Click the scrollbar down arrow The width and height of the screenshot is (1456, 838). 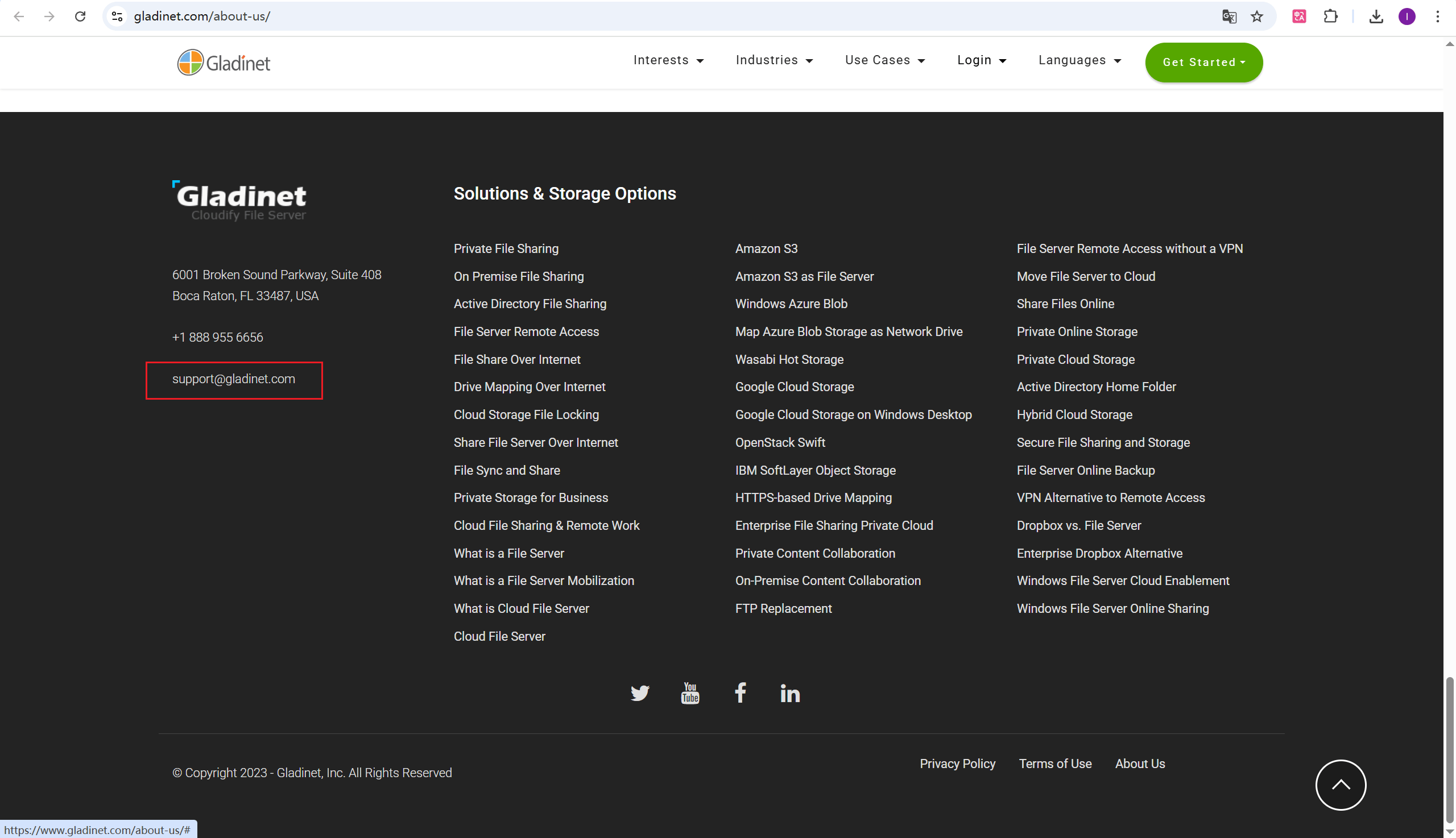1449,831
